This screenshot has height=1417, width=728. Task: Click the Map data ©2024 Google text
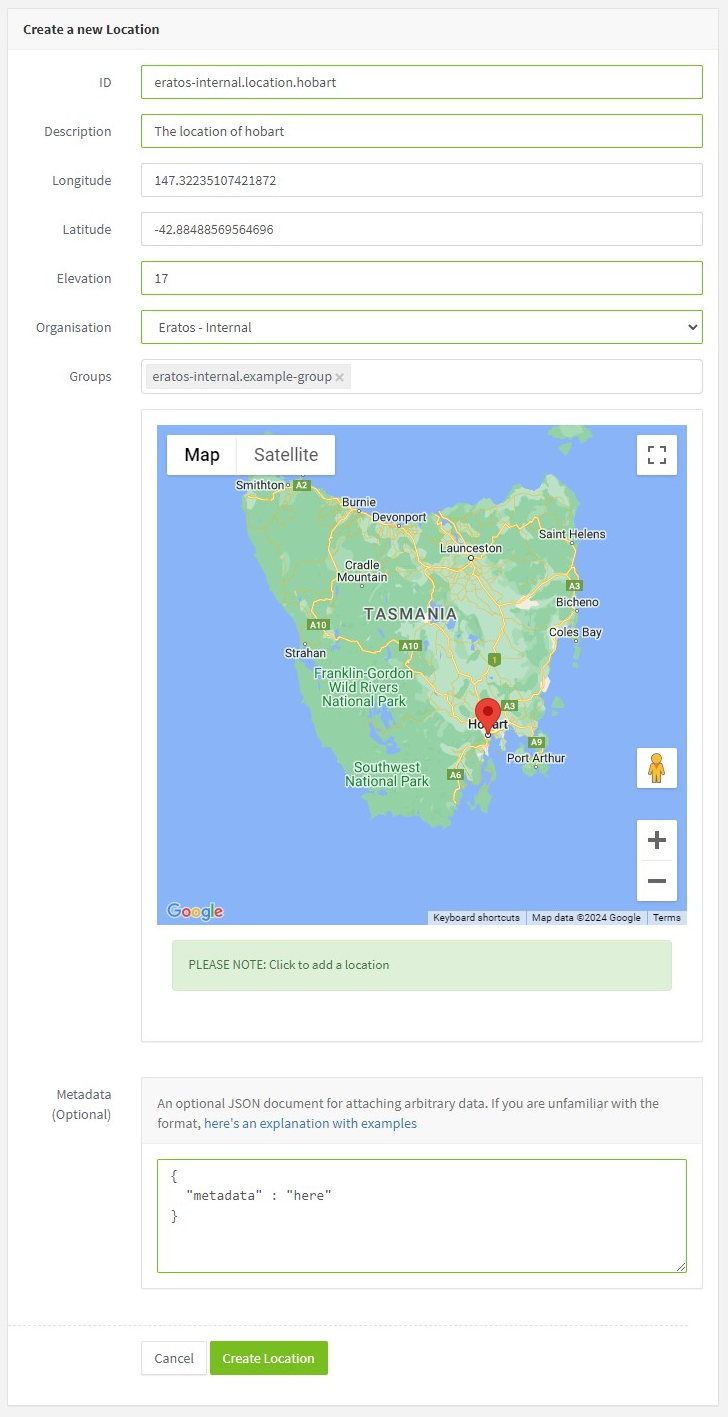(x=586, y=917)
